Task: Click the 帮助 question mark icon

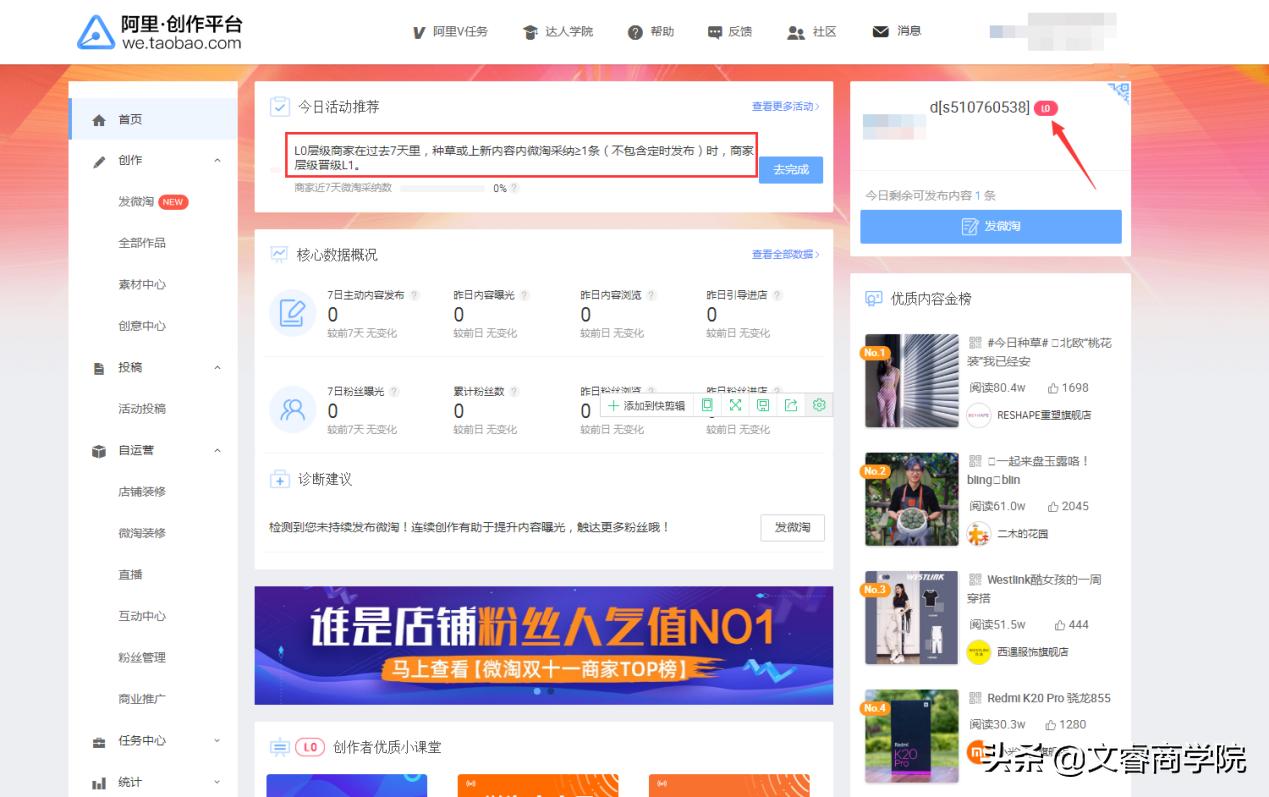Action: coord(633,31)
